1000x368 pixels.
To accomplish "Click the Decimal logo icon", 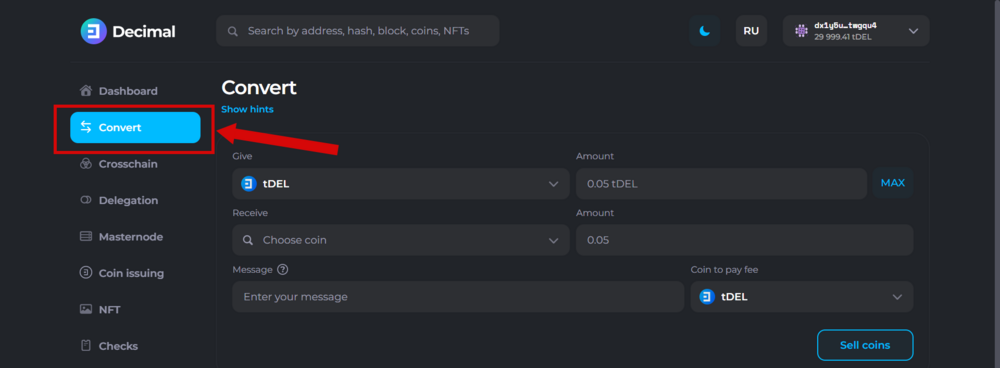I will click(93, 31).
